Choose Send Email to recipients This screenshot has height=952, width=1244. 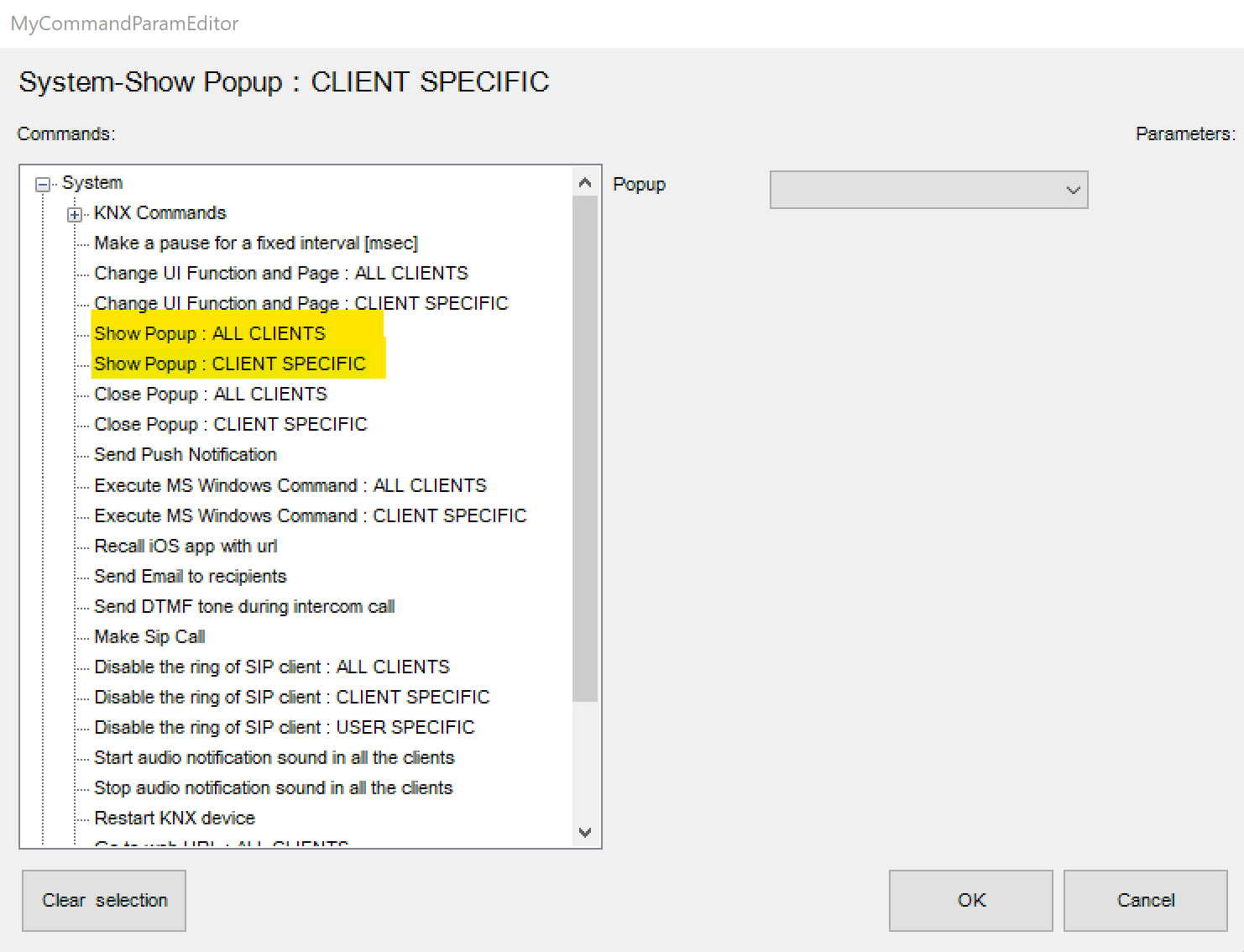[191, 577]
